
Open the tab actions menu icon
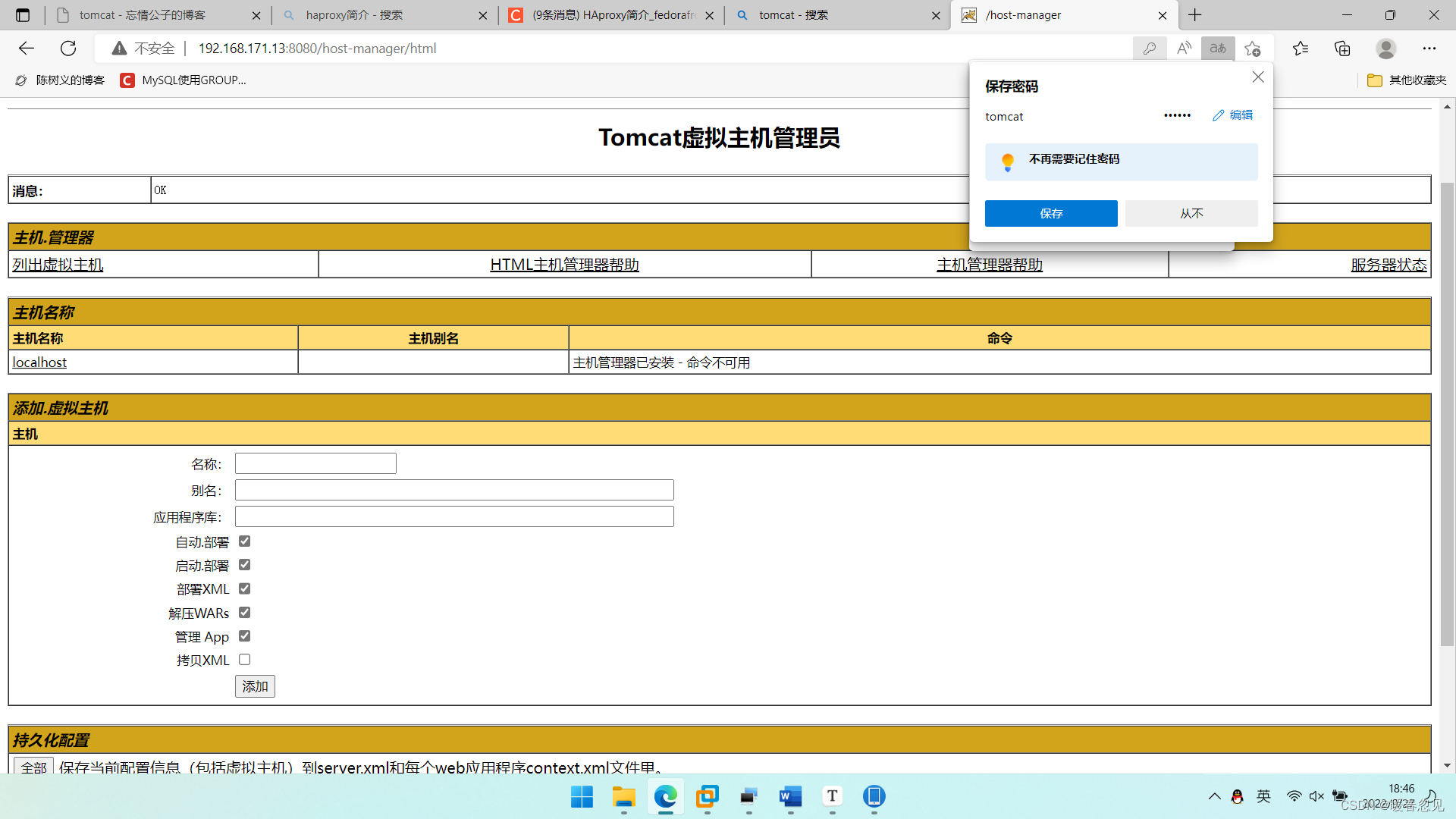tap(23, 15)
